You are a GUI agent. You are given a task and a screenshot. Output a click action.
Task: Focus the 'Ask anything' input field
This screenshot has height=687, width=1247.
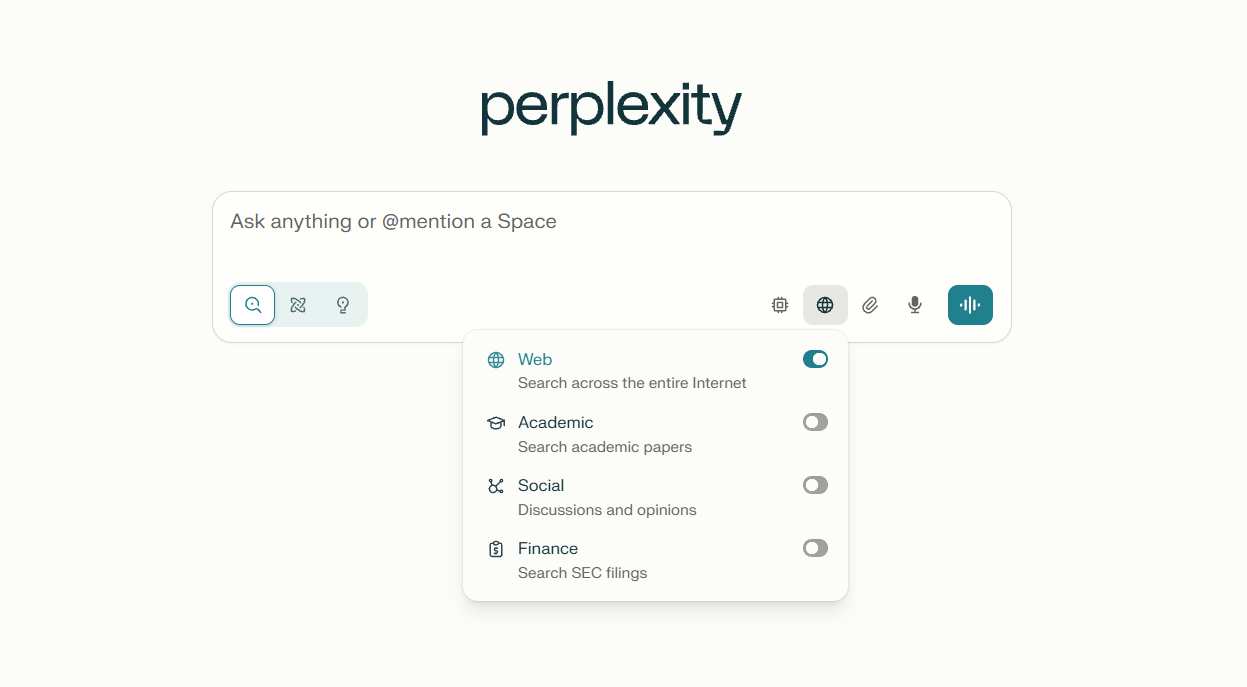tap(612, 235)
